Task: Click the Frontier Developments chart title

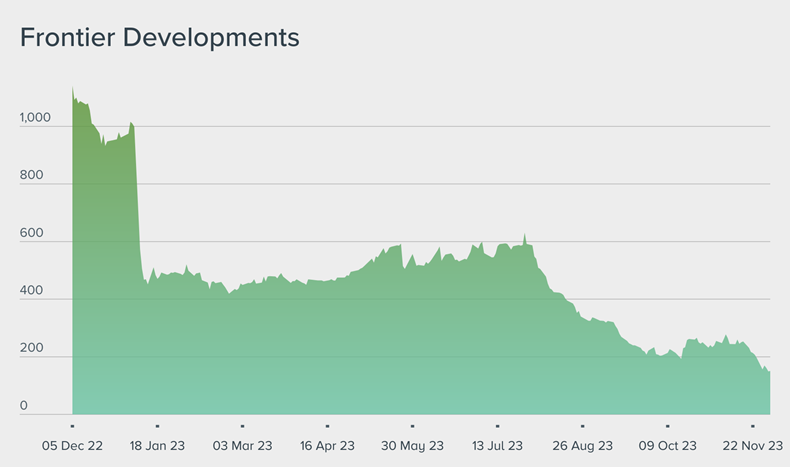Action: pyautogui.click(x=160, y=38)
